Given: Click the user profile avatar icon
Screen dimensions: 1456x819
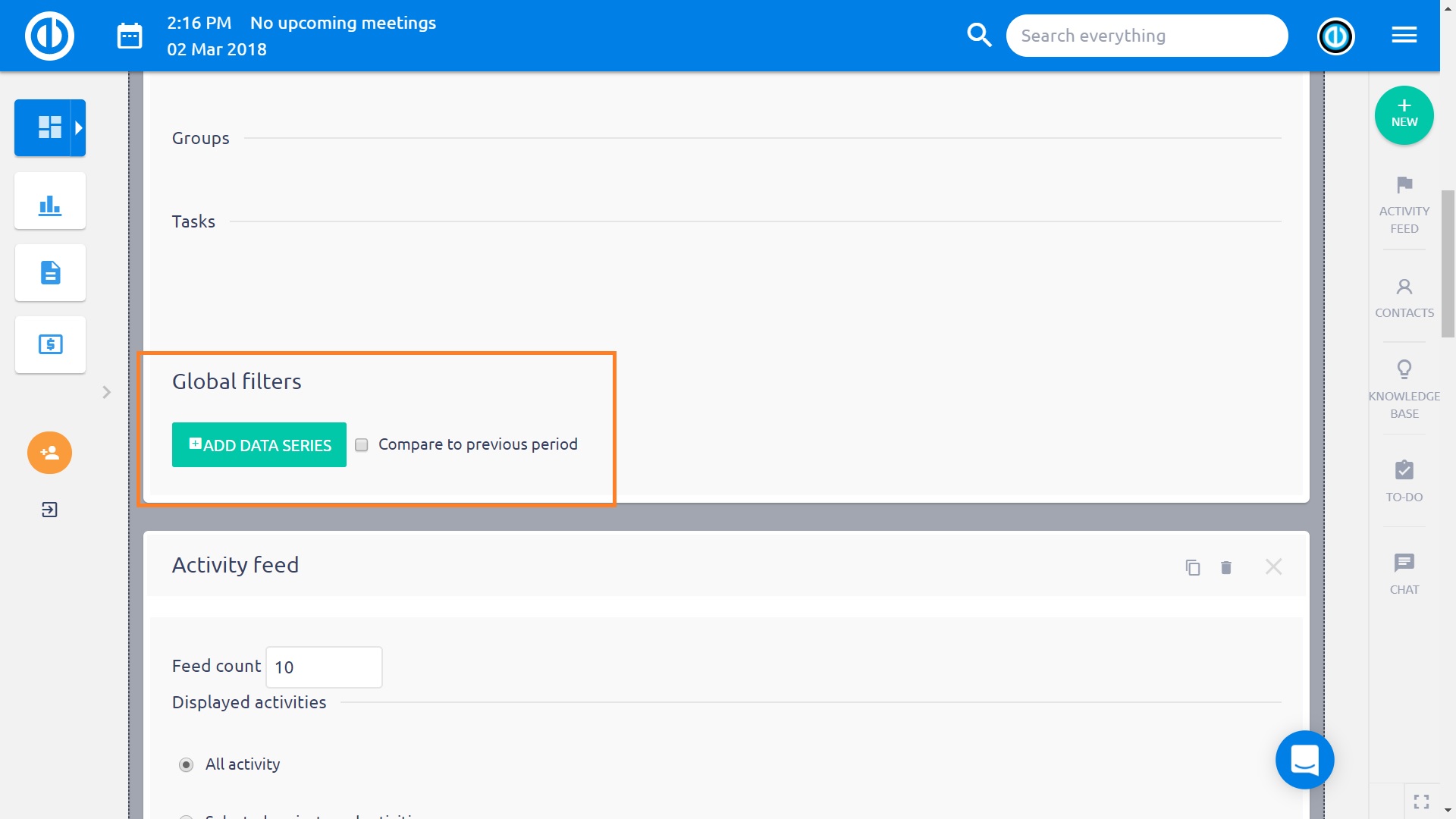Looking at the screenshot, I should click(x=1335, y=36).
